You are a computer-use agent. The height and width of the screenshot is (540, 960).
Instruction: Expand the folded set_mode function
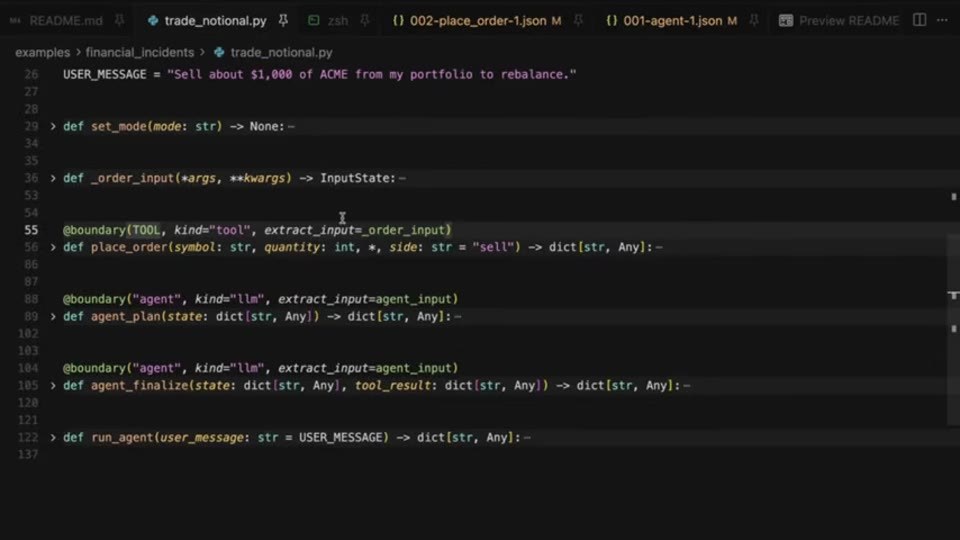53,126
